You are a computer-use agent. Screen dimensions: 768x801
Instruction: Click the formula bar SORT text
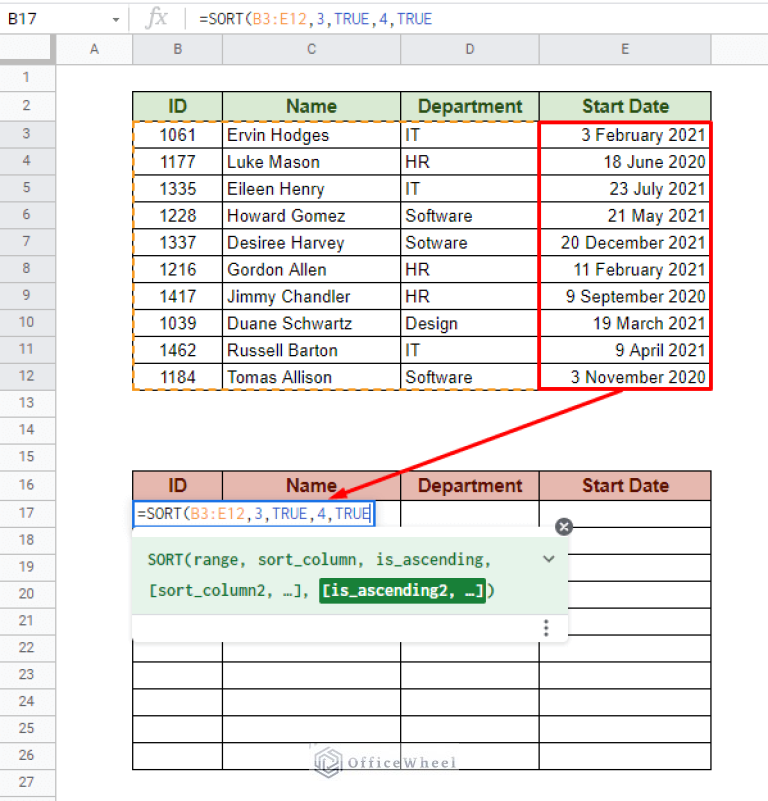point(315,19)
